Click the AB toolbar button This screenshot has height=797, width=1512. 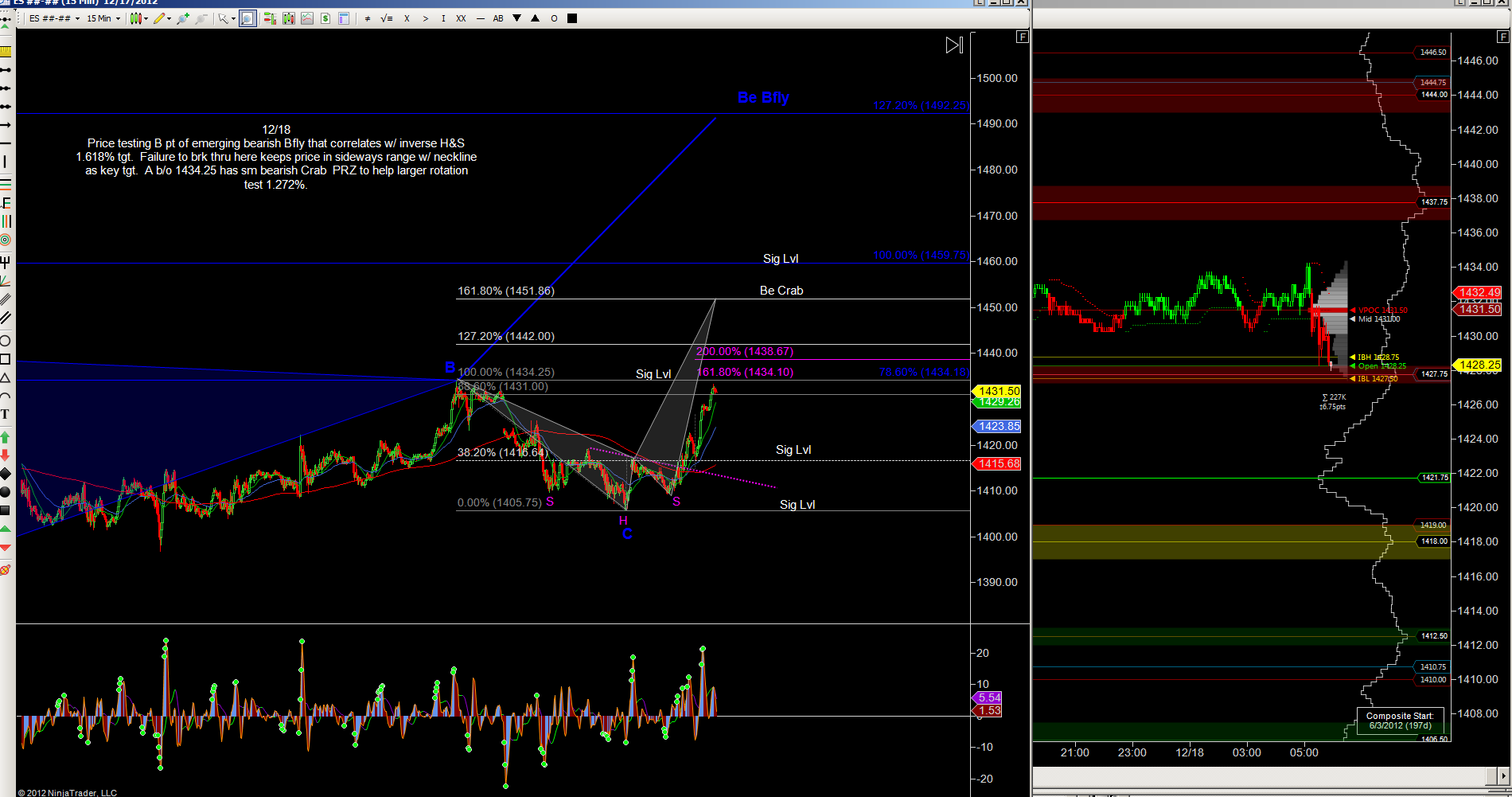(x=498, y=18)
